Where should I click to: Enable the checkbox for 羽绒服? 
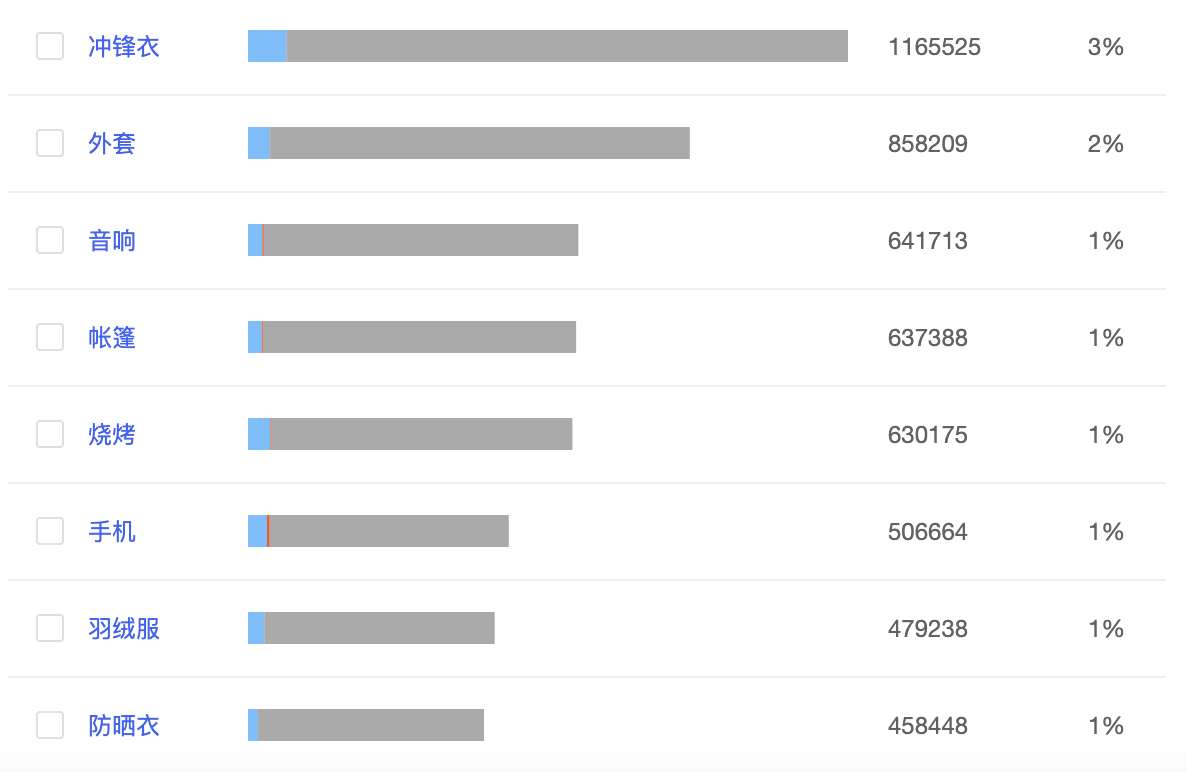tap(50, 628)
